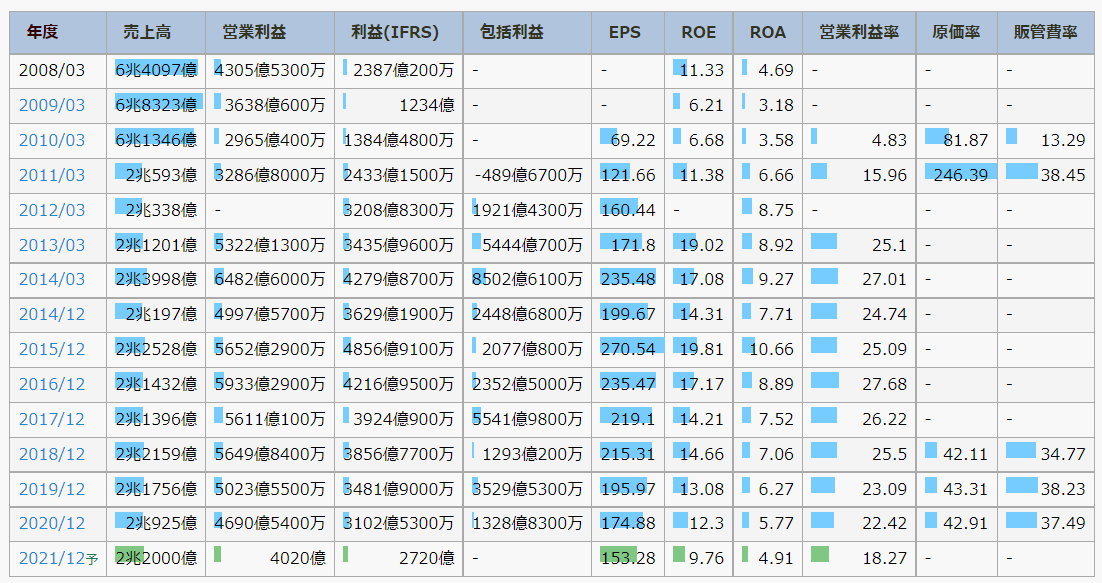Viewport: 1102px width, 583px height.
Task: Open the 2017/12 fiscal year link
Action: coord(51,419)
